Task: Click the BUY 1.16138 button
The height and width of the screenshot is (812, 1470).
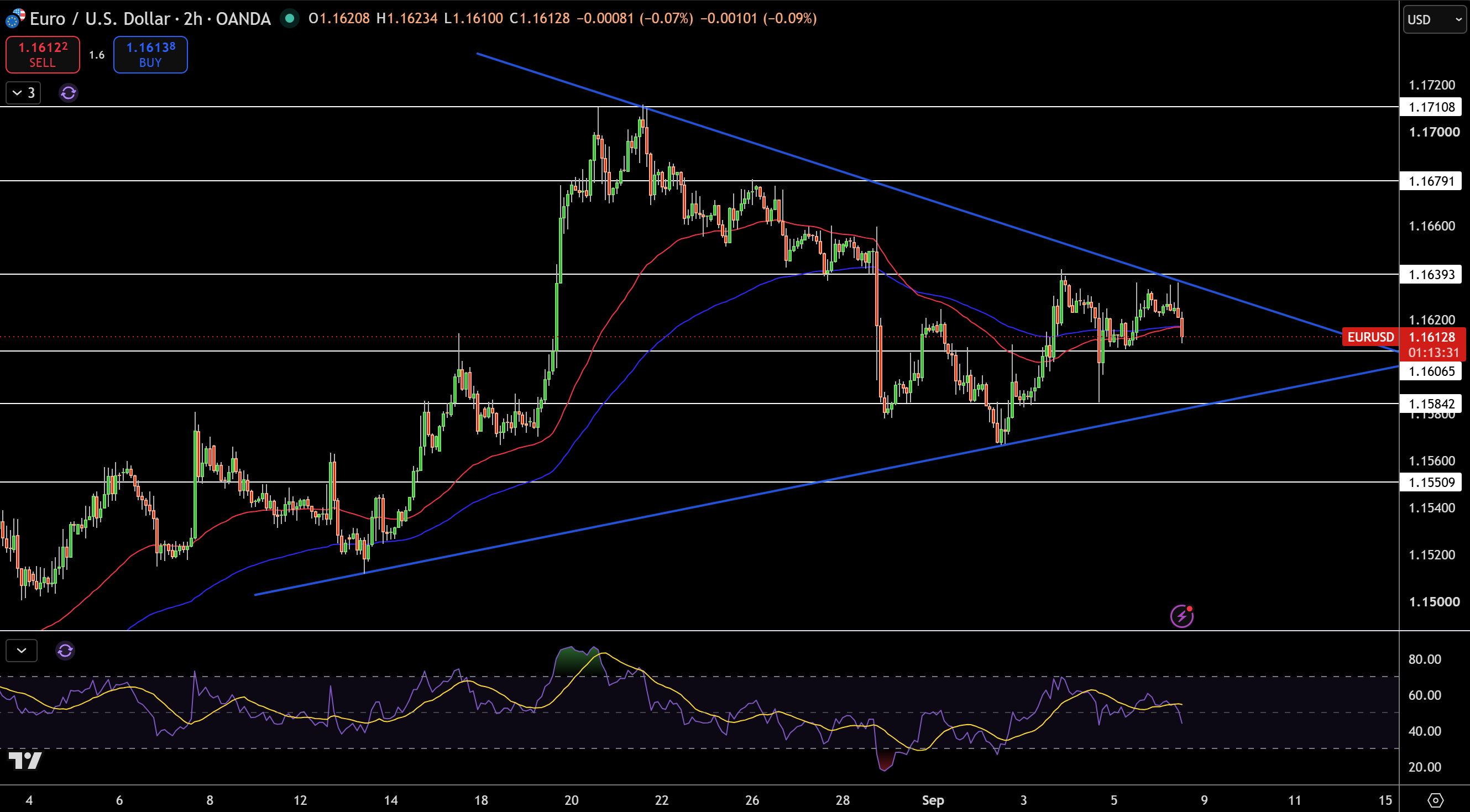Action: coord(151,55)
